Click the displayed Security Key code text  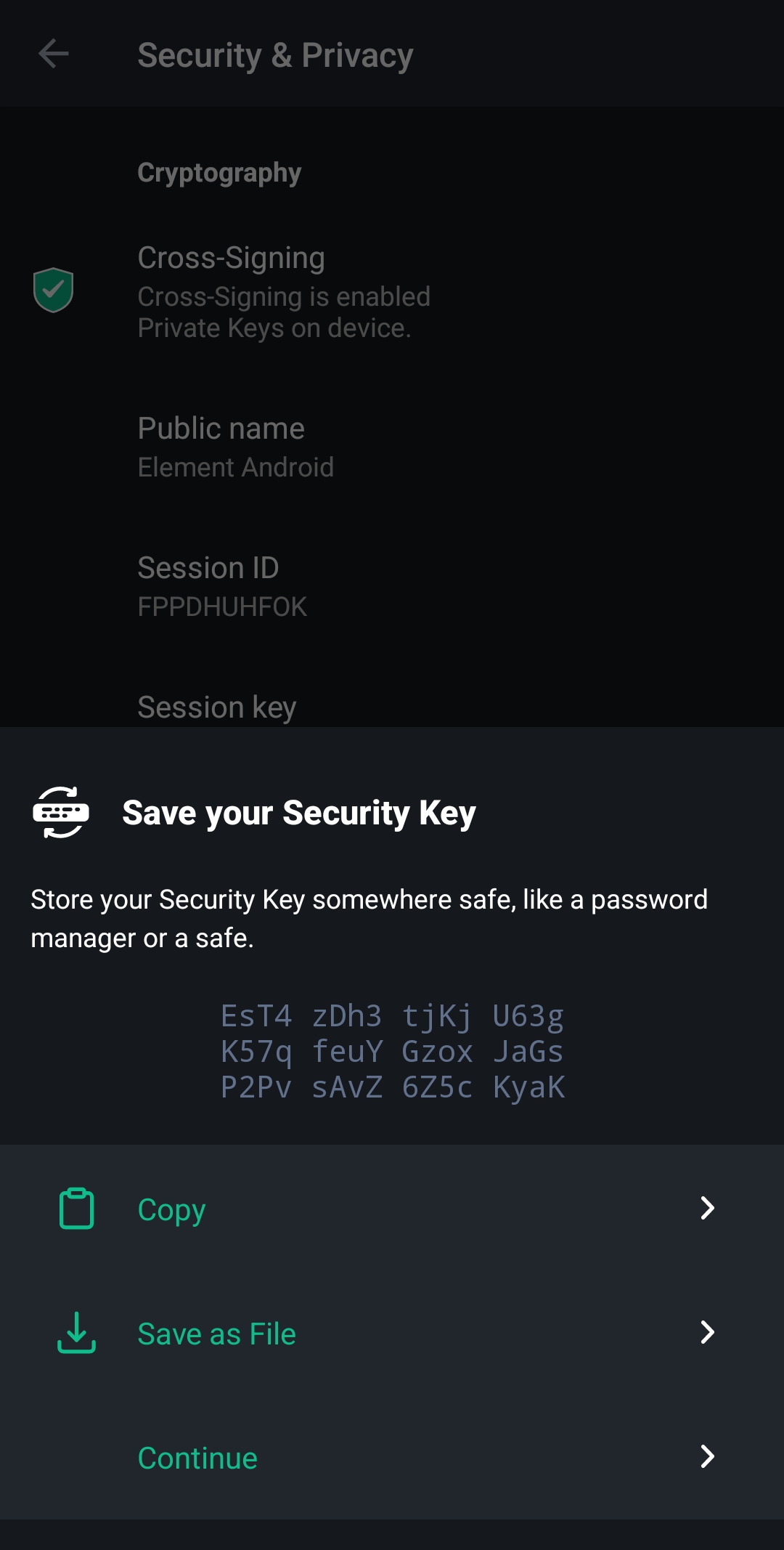(392, 1051)
